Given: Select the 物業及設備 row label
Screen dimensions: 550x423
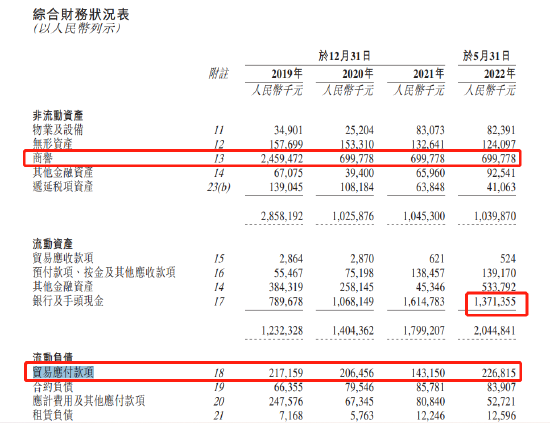Looking at the screenshot, I should [58, 130].
